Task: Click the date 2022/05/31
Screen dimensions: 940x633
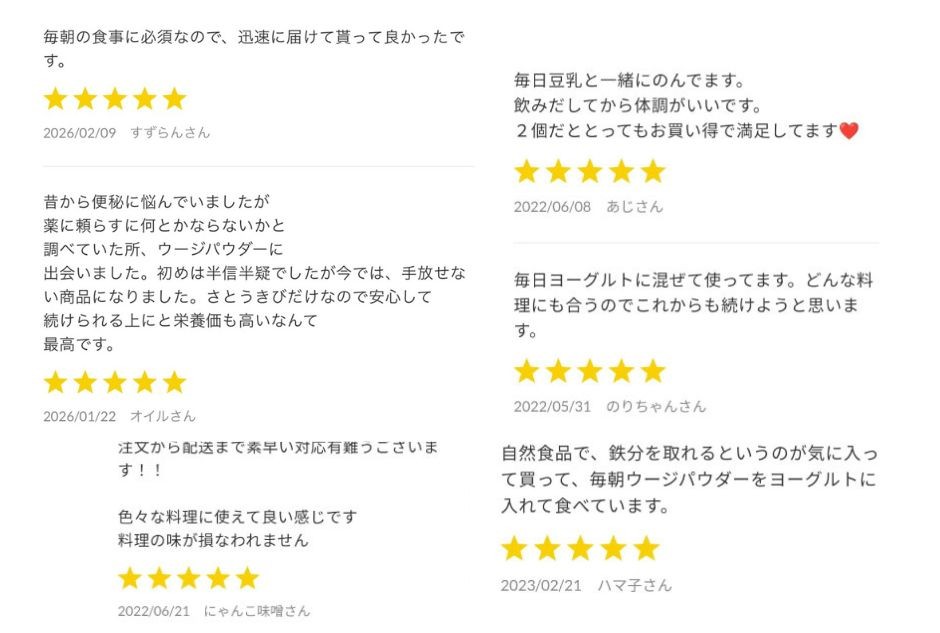Action: 552,407
